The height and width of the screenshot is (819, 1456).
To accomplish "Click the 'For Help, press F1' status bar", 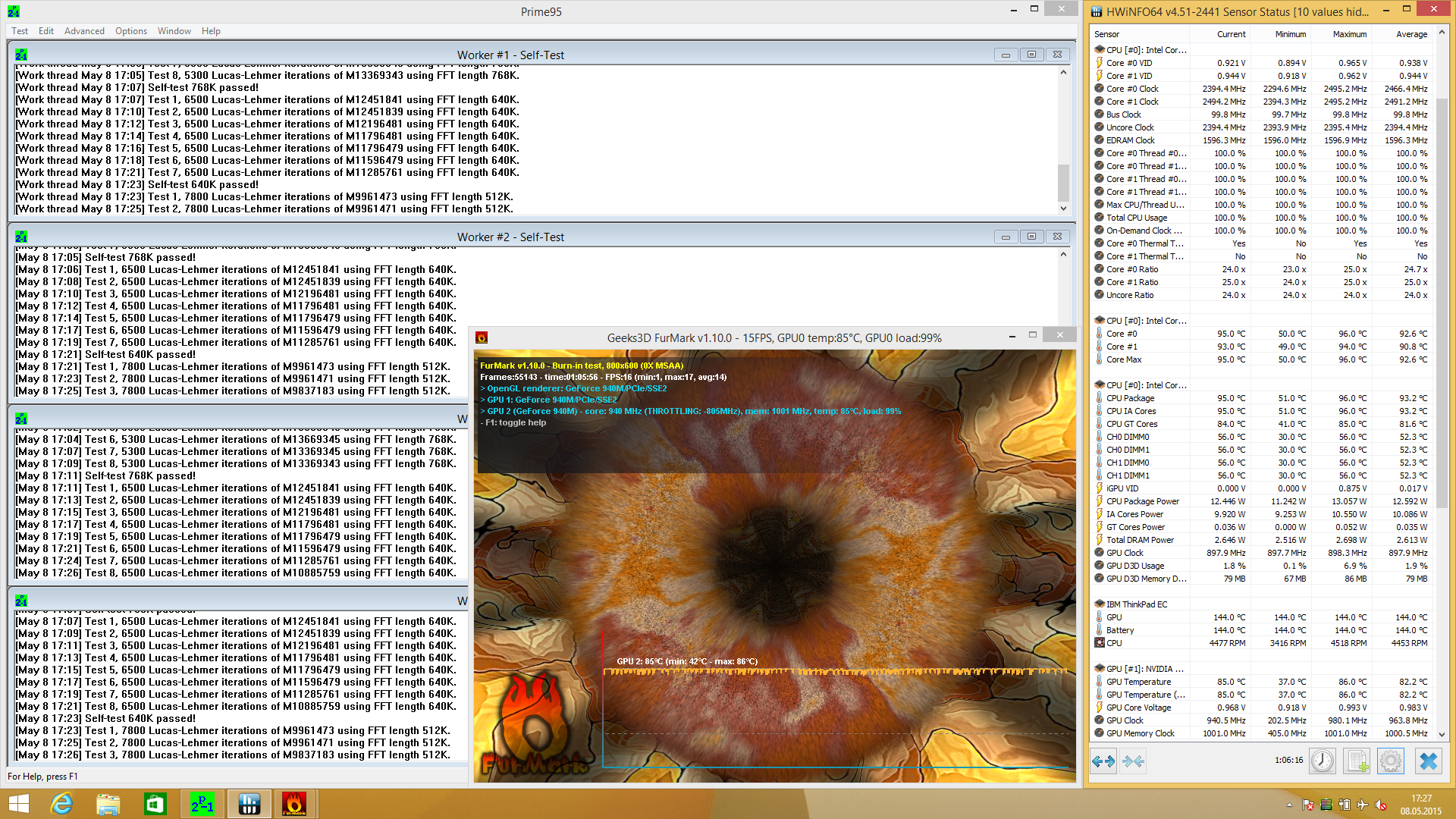I will tap(42, 777).
